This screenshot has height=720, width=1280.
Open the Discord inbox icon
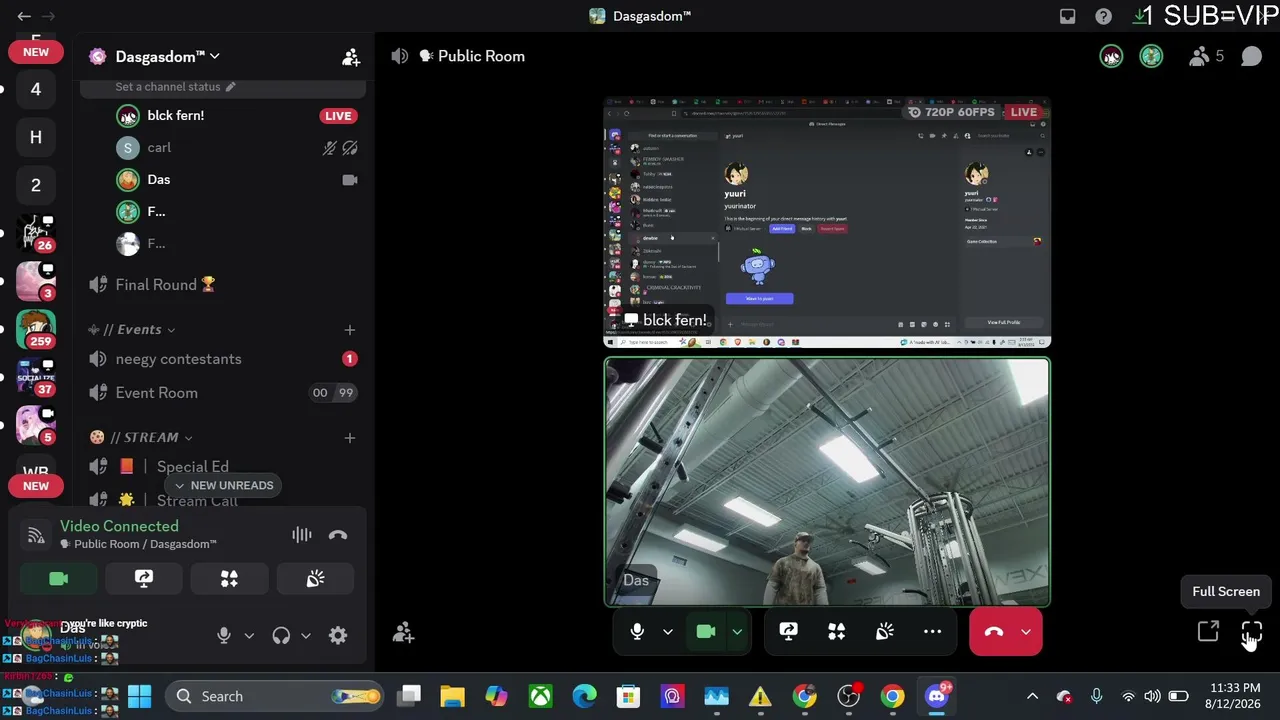click(1068, 16)
